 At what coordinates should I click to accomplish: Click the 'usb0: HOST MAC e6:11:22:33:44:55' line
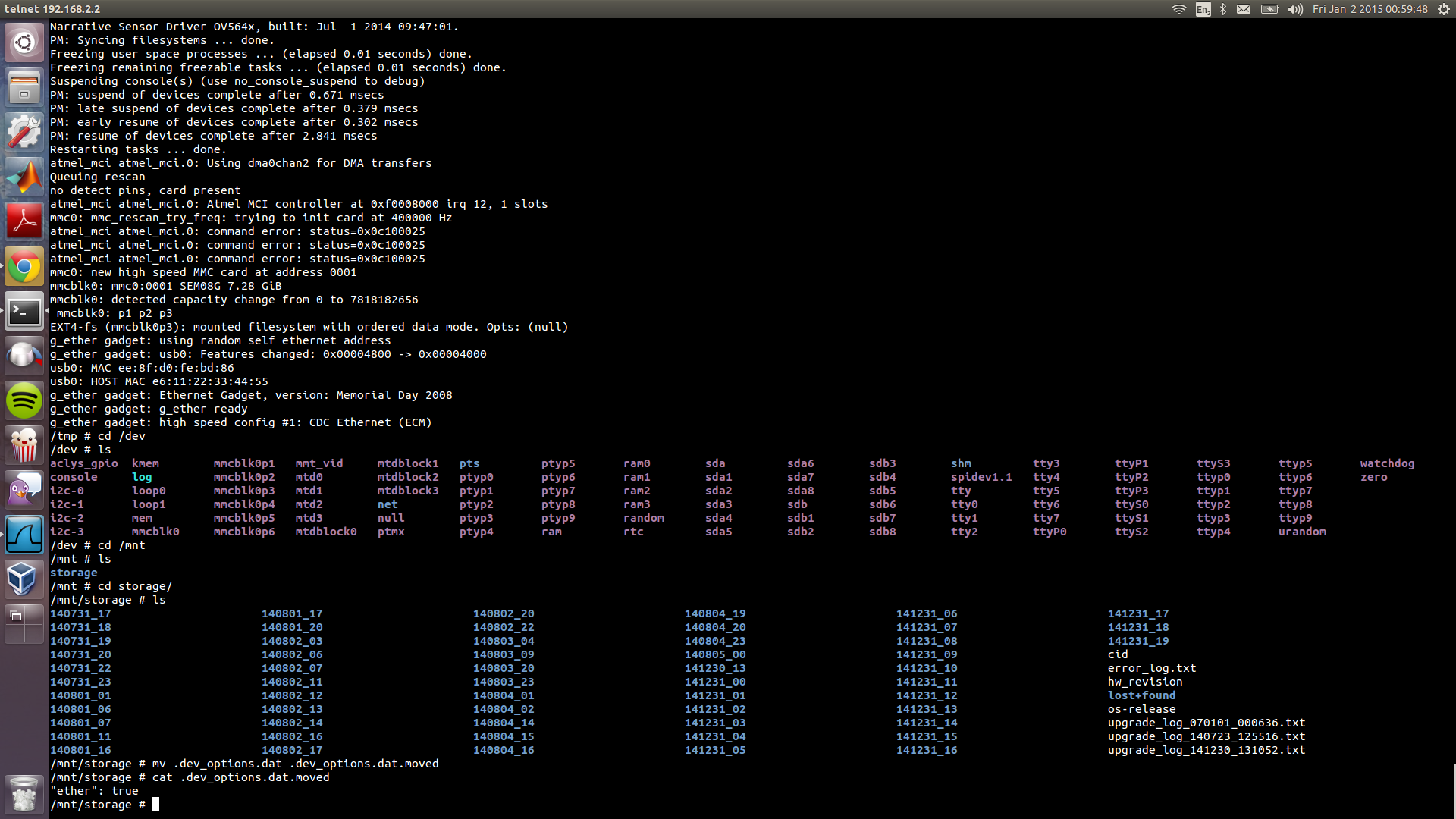click(x=159, y=381)
